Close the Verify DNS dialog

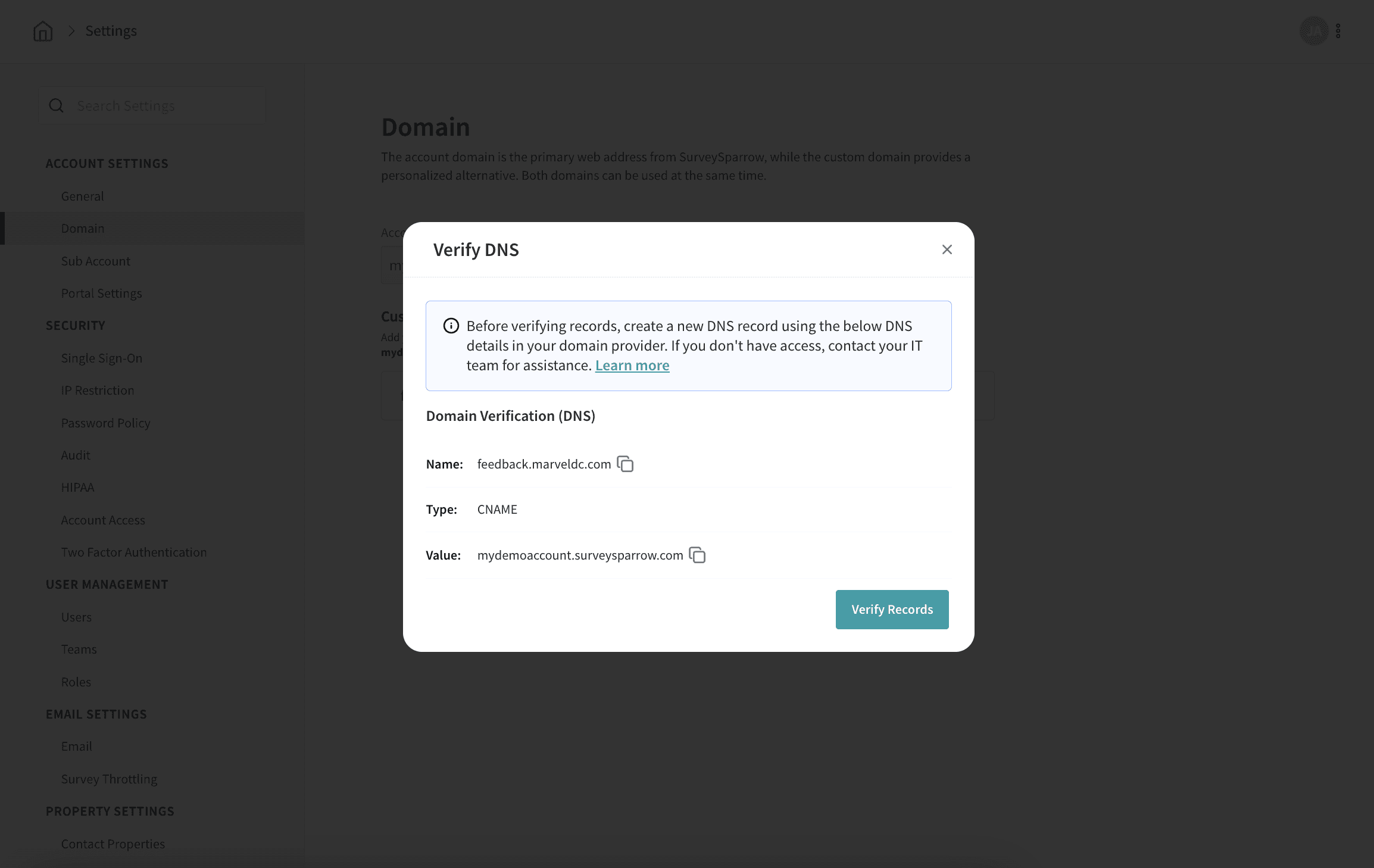tap(947, 249)
